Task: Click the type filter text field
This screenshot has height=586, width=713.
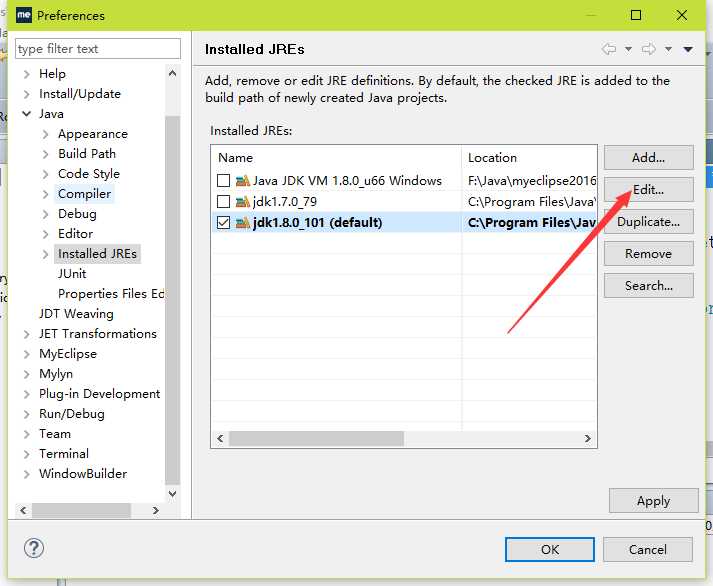Action: click(98, 49)
